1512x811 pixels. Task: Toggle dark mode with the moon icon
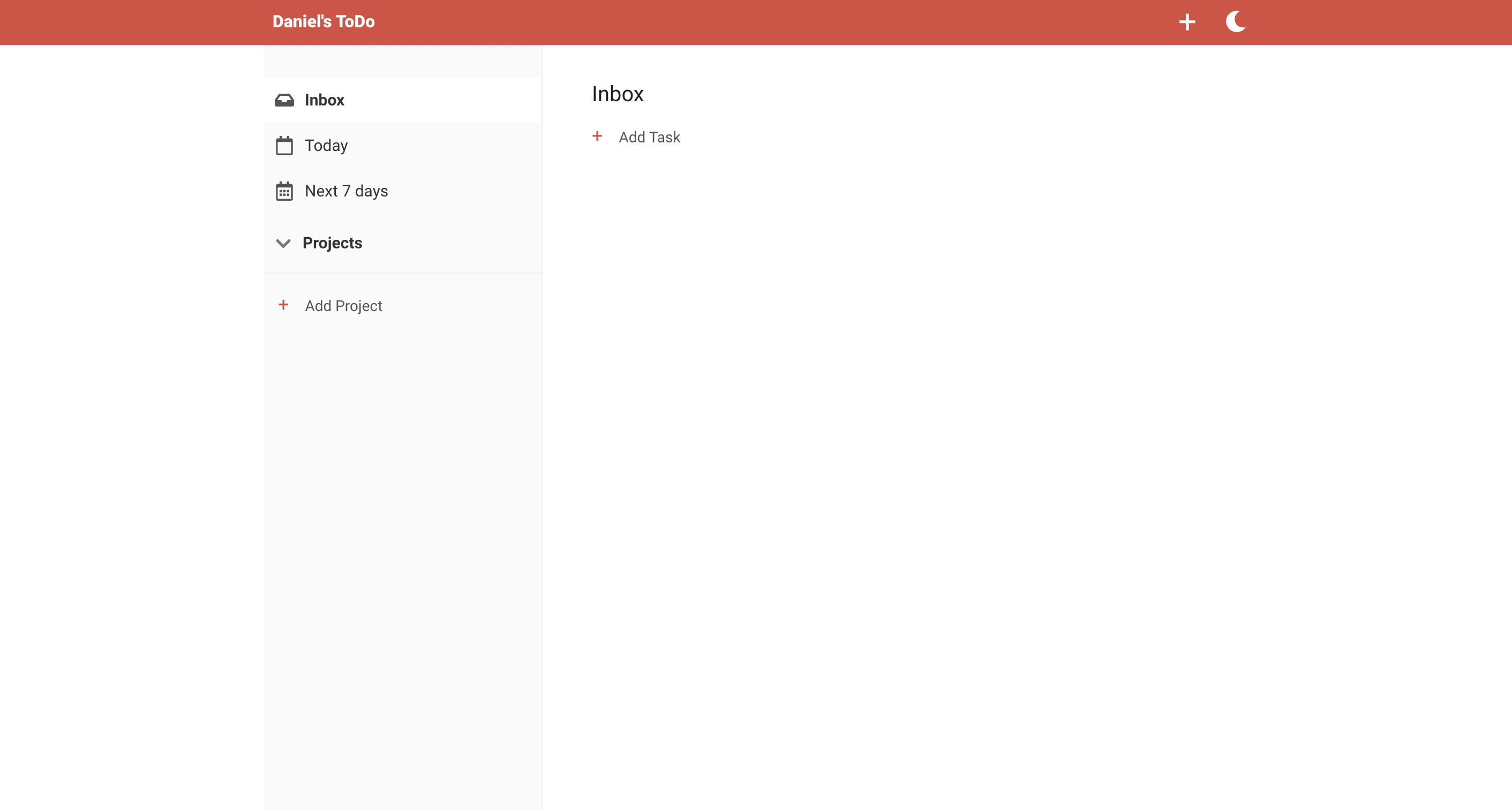pyautogui.click(x=1235, y=22)
